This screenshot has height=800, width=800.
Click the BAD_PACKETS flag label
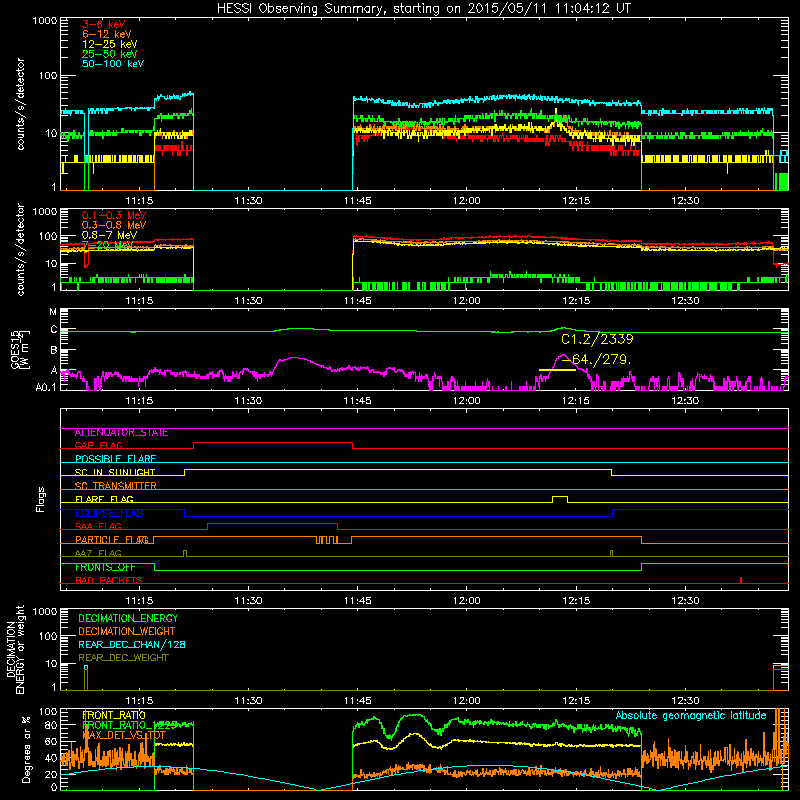[x=109, y=580]
